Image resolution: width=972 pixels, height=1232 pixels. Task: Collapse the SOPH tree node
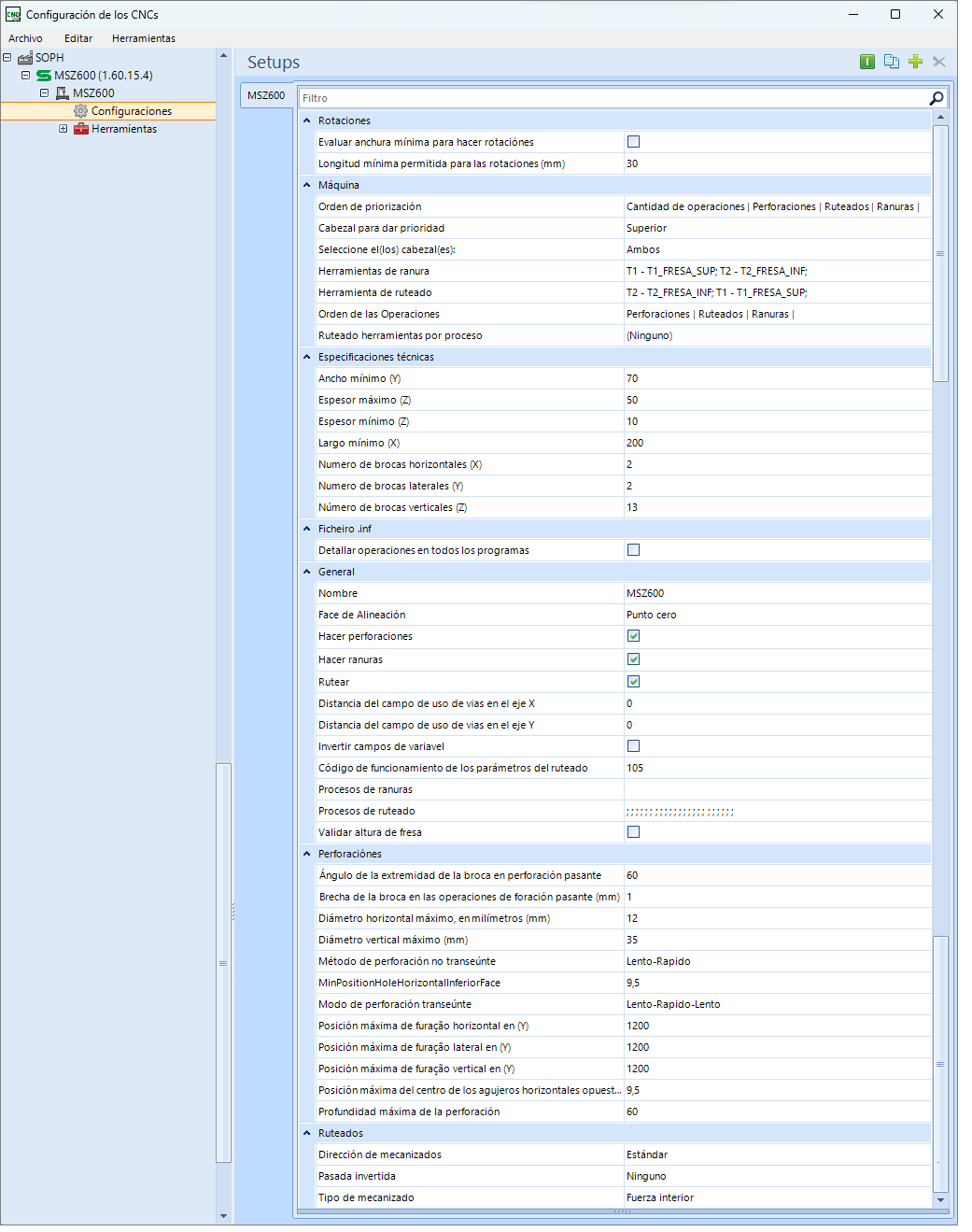coord(7,58)
